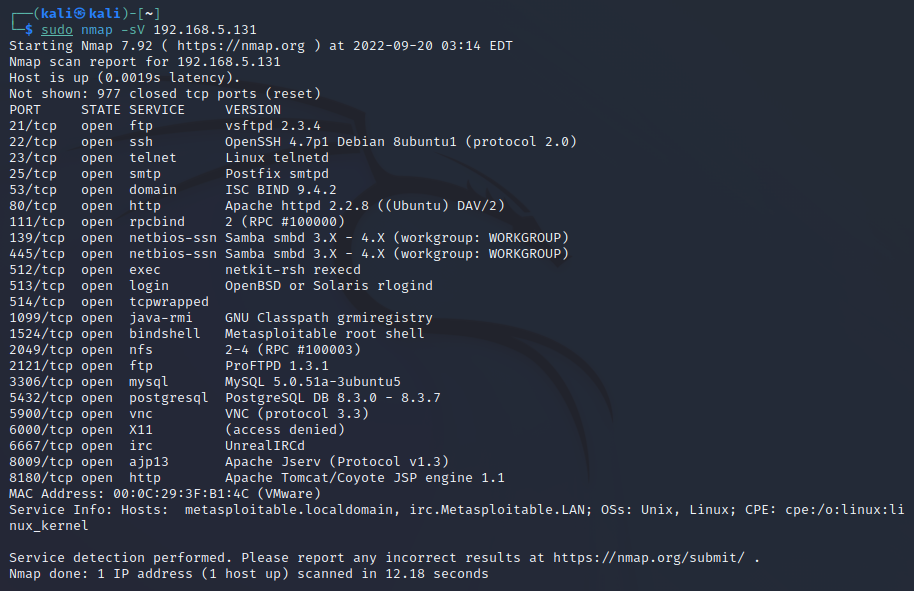The height and width of the screenshot is (591, 914).
Task: Click the 1524/tcp bindshell service name
Action: [x=164, y=333]
